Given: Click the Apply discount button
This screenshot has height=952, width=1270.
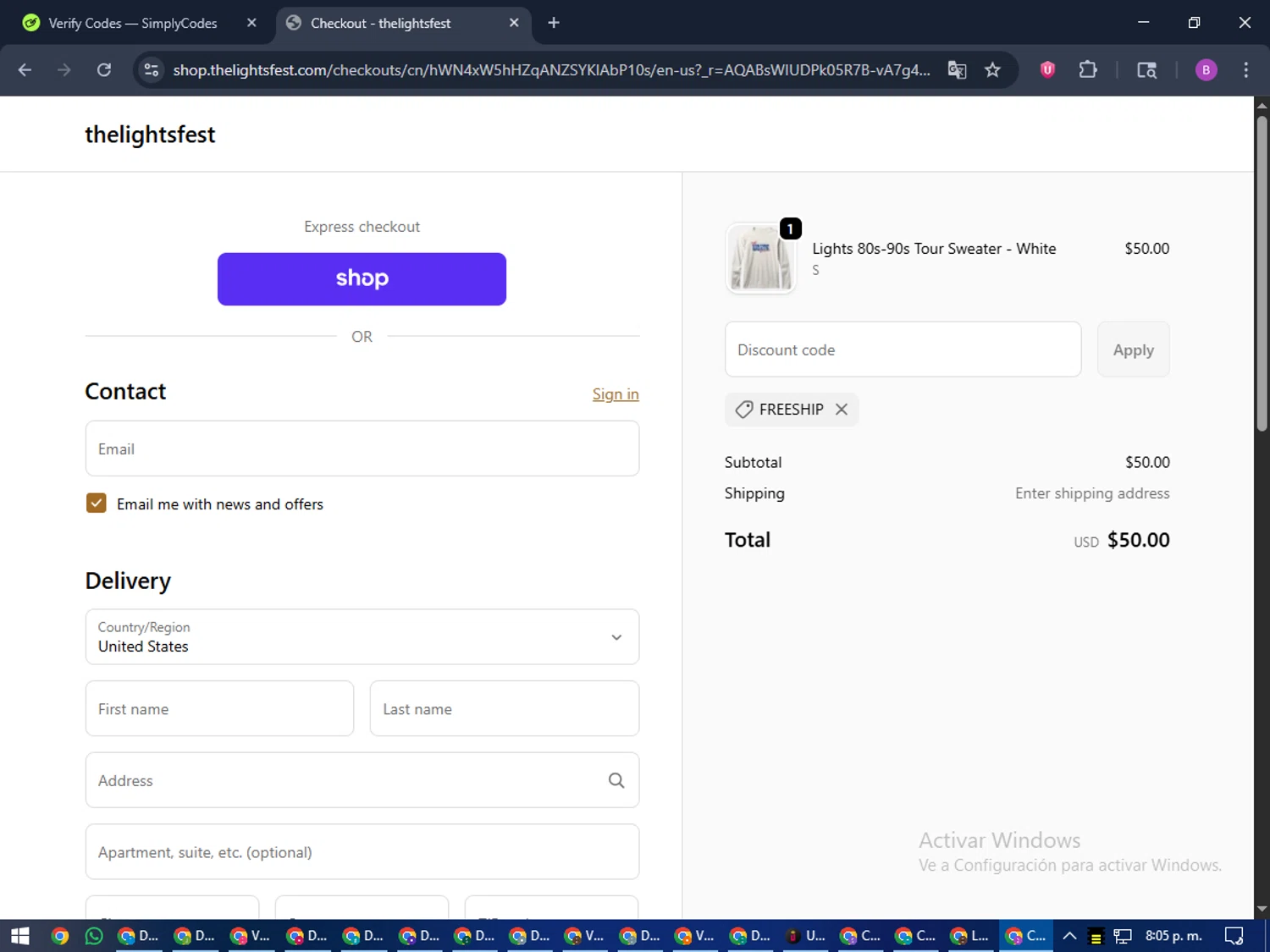Looking at the screenshot, I should [1133, 349].
